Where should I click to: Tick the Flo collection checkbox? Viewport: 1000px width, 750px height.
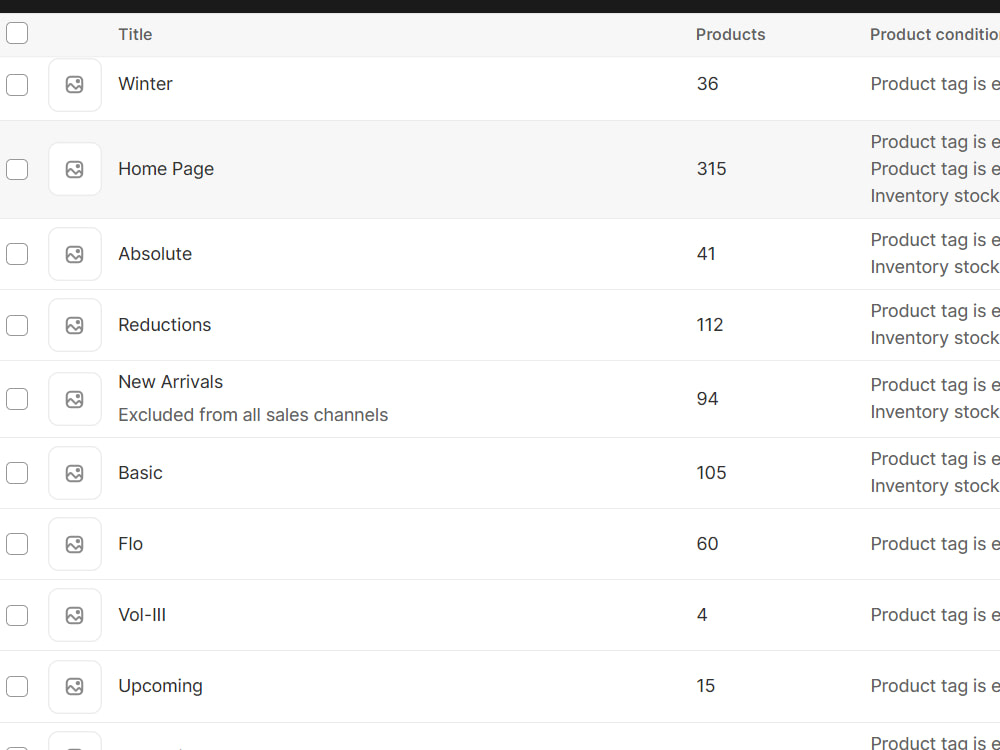pyautogui.click(x=17, y=544)
